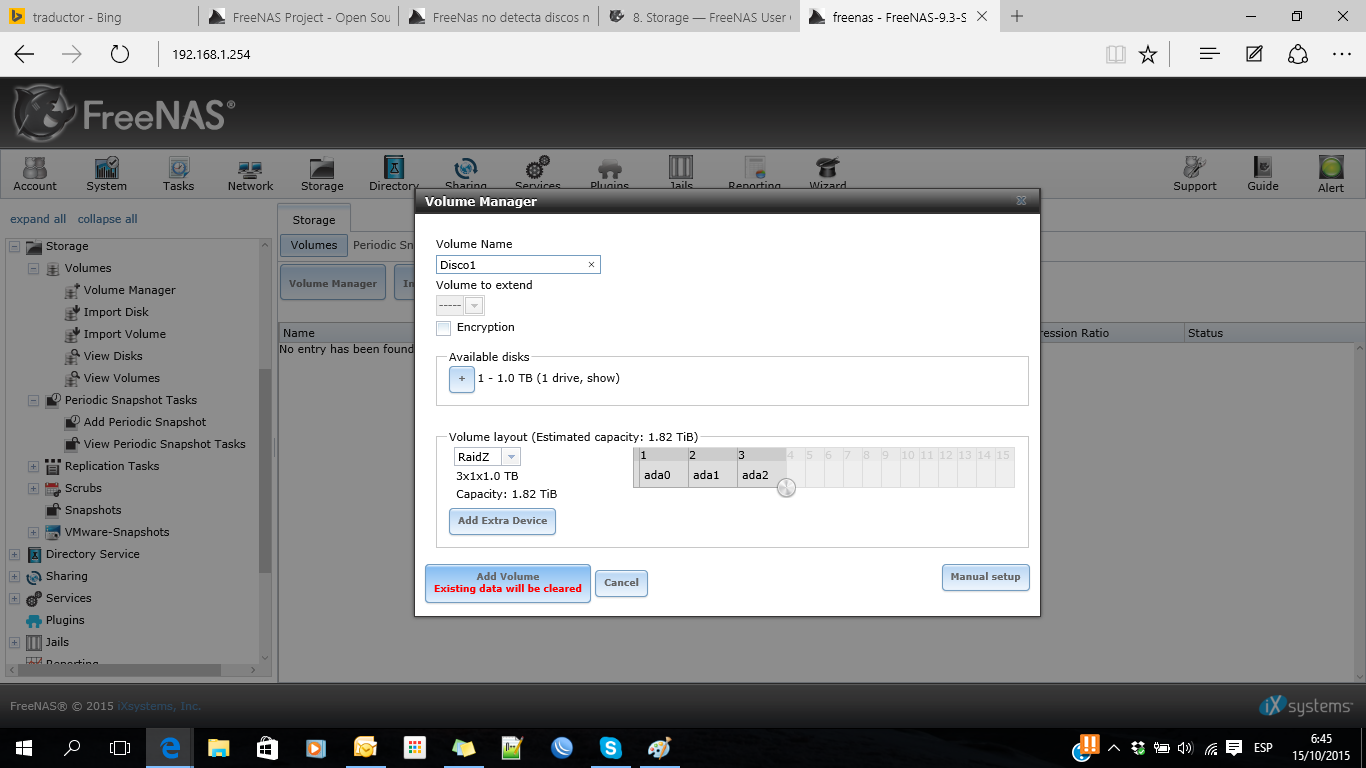Open the Storage toolbar icon
The height and width of the screenshot is (768, 1366).
(x=322, y=173)
